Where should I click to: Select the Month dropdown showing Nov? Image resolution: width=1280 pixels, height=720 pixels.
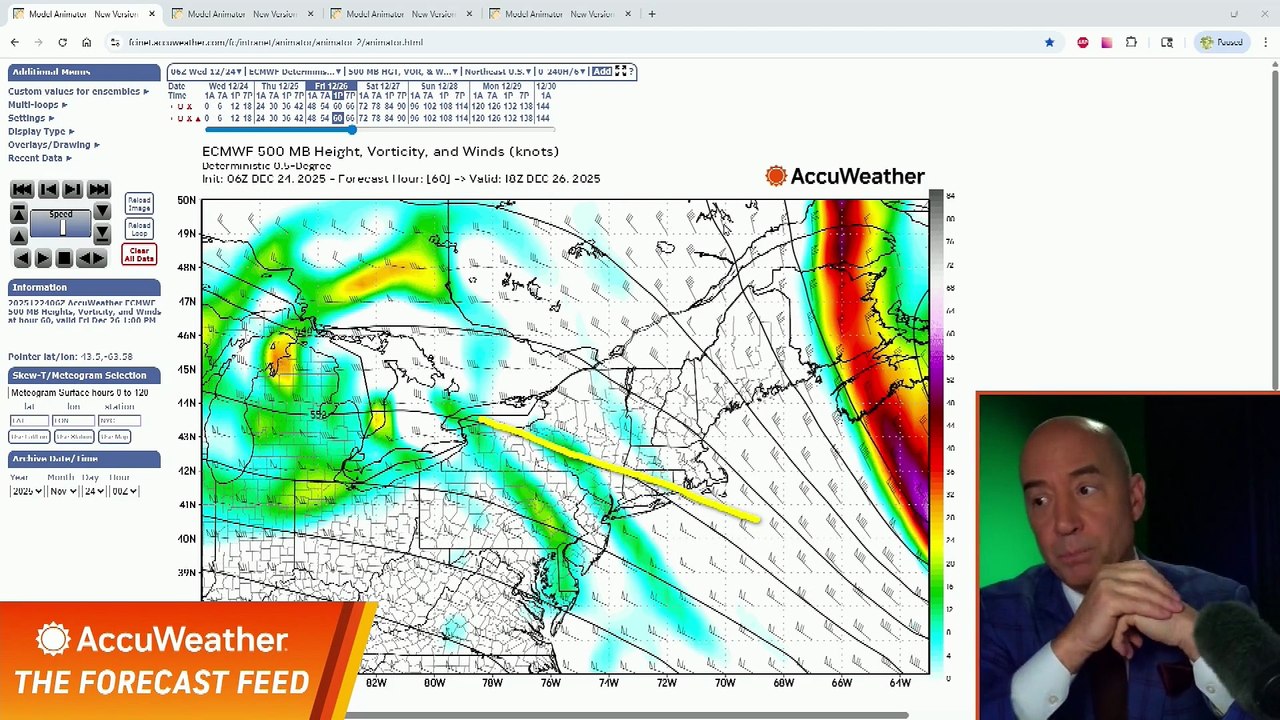[x=62, y=491]
